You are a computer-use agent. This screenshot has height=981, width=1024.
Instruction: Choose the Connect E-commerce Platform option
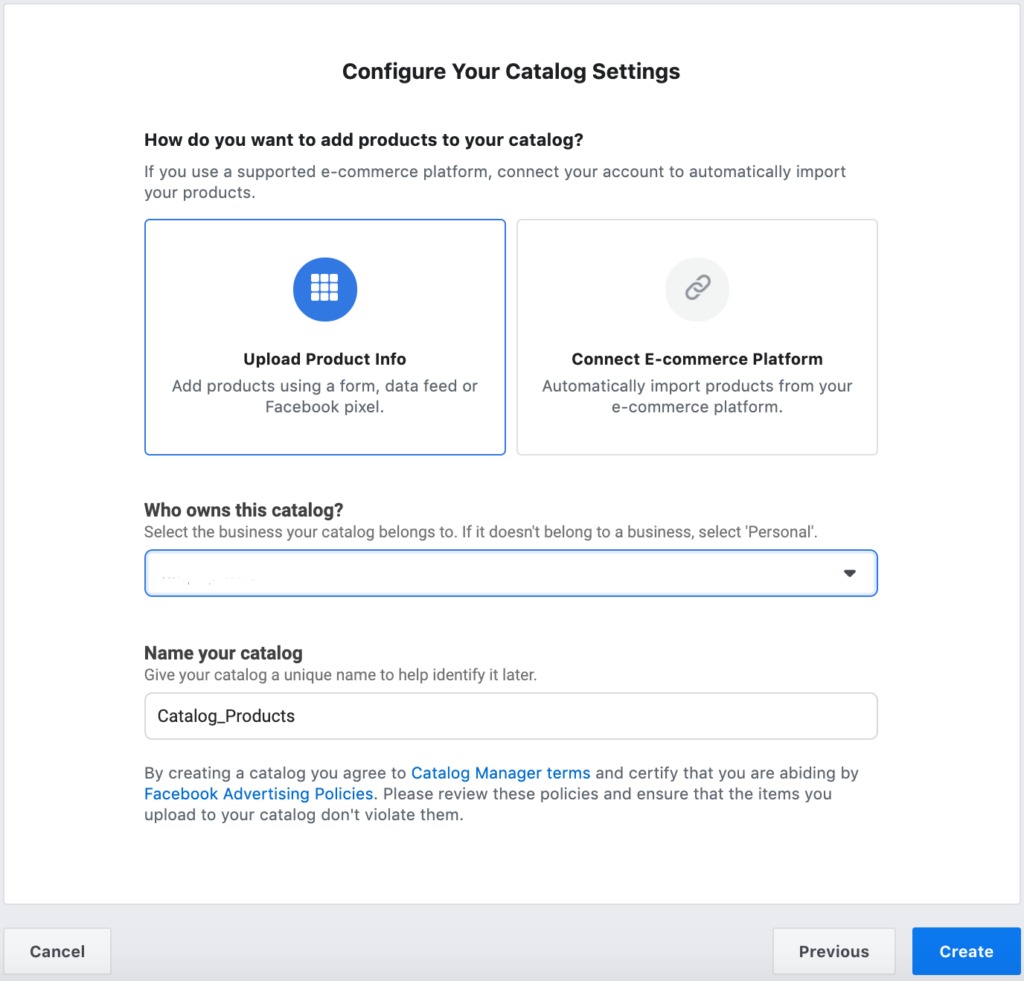tap(696, 337)
